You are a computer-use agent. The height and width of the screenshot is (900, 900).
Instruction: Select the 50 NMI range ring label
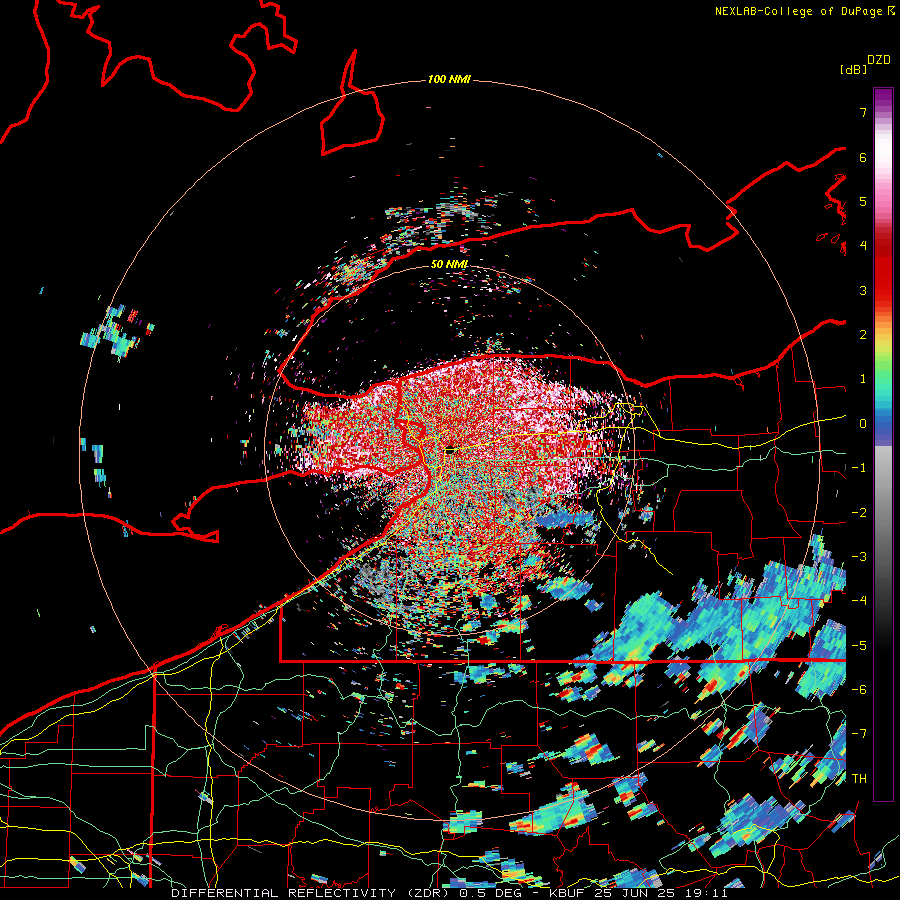coord(449,264)
